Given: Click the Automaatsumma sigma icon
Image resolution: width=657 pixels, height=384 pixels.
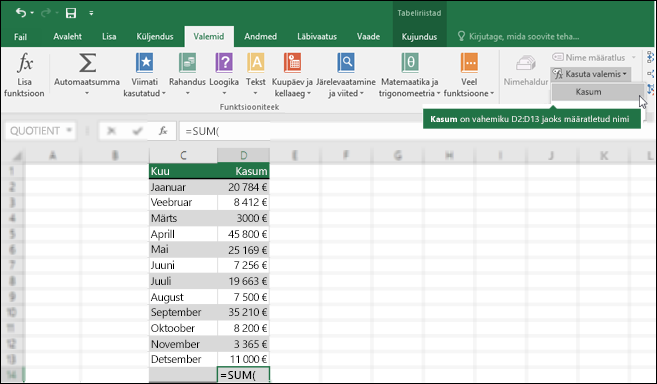Looking at the screenshot, I should point(87,64).
